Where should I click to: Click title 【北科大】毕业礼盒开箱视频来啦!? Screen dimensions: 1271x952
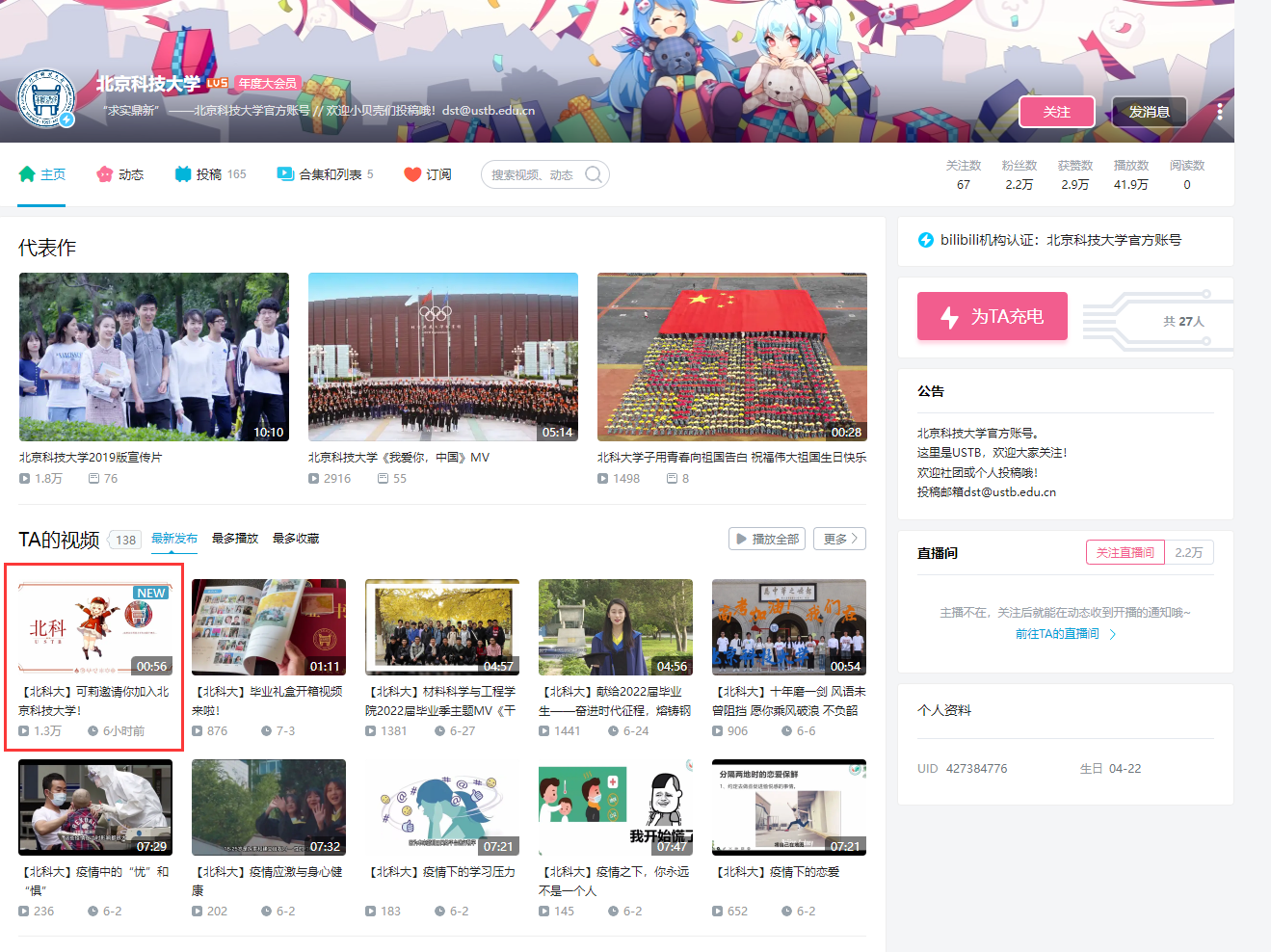(x=268, y=701)
